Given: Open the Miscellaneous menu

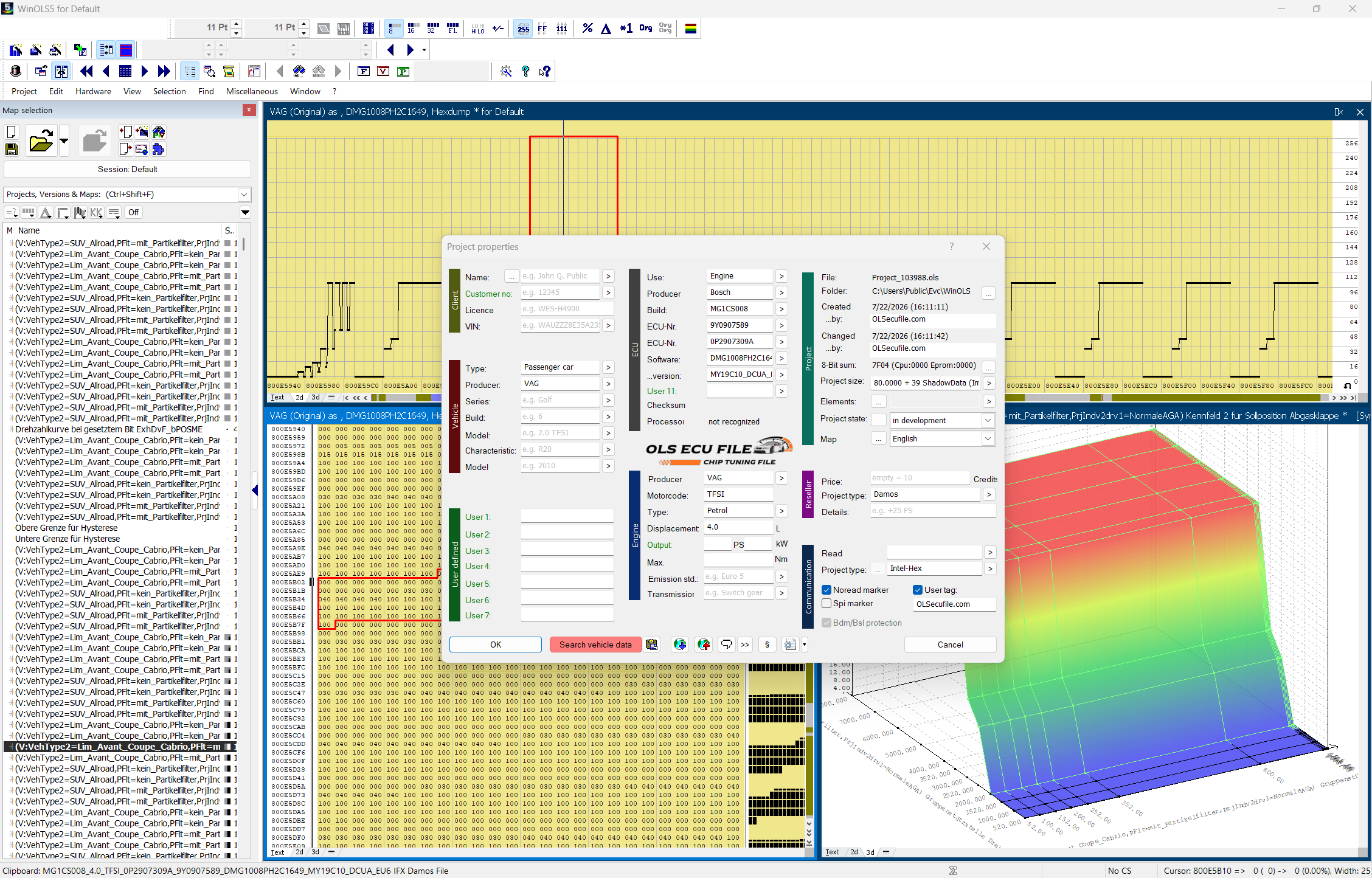Looking at the screenshot, I should pos(252,91).
